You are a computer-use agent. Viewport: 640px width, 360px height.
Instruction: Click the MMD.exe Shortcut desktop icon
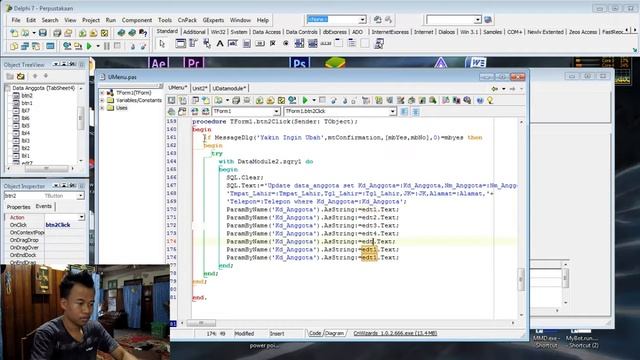click(x=546, y=339)
